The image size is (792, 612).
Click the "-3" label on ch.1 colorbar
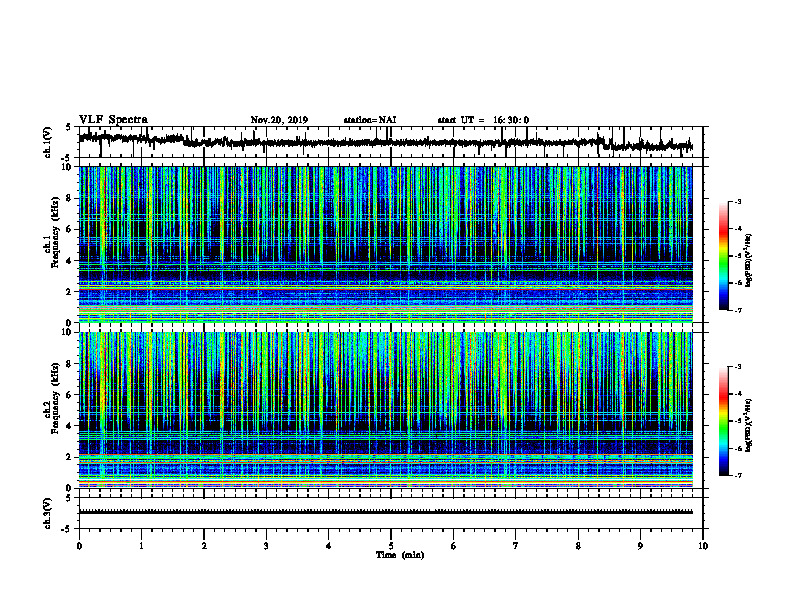click(x=737, y=202)
